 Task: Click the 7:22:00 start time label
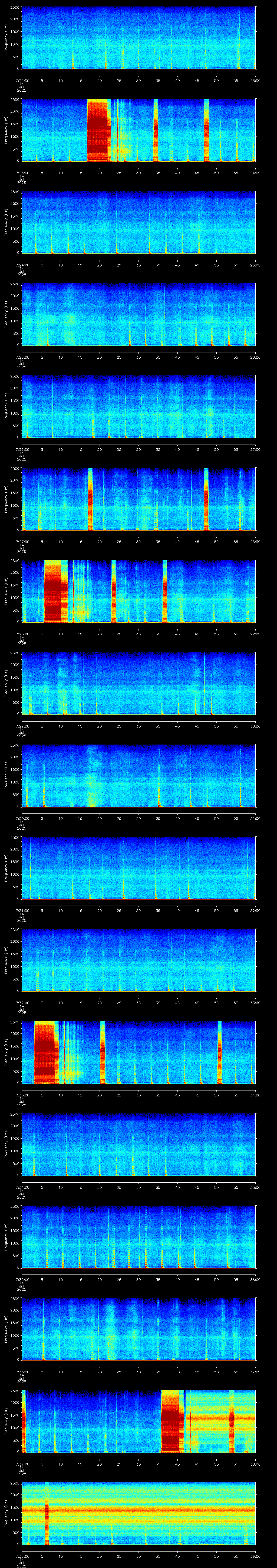[22, 80]
